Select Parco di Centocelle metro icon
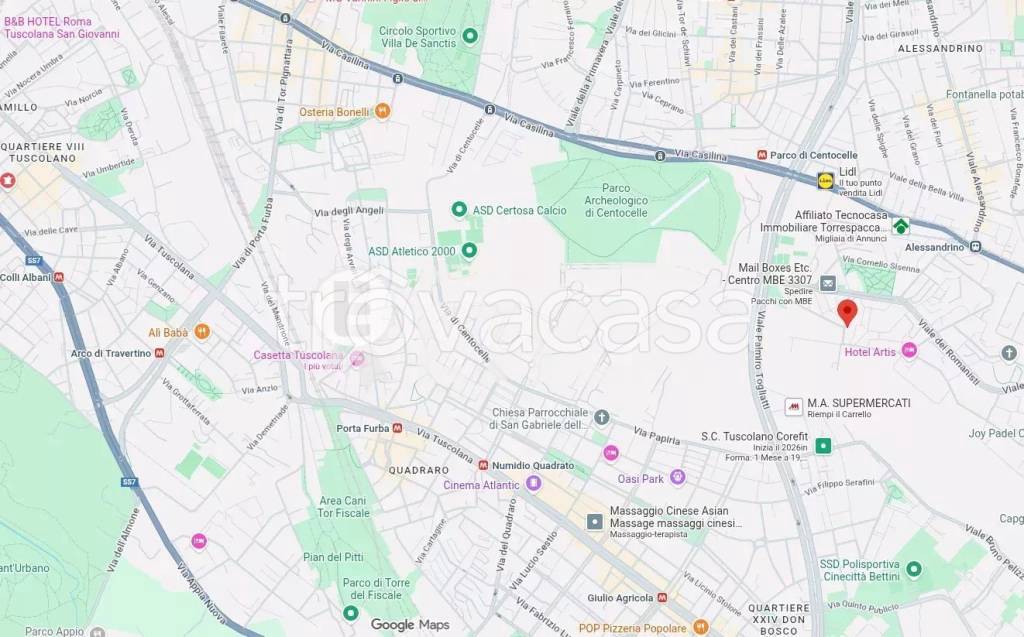The width and height of the screenshot is (1024, 637). [761, 155]
